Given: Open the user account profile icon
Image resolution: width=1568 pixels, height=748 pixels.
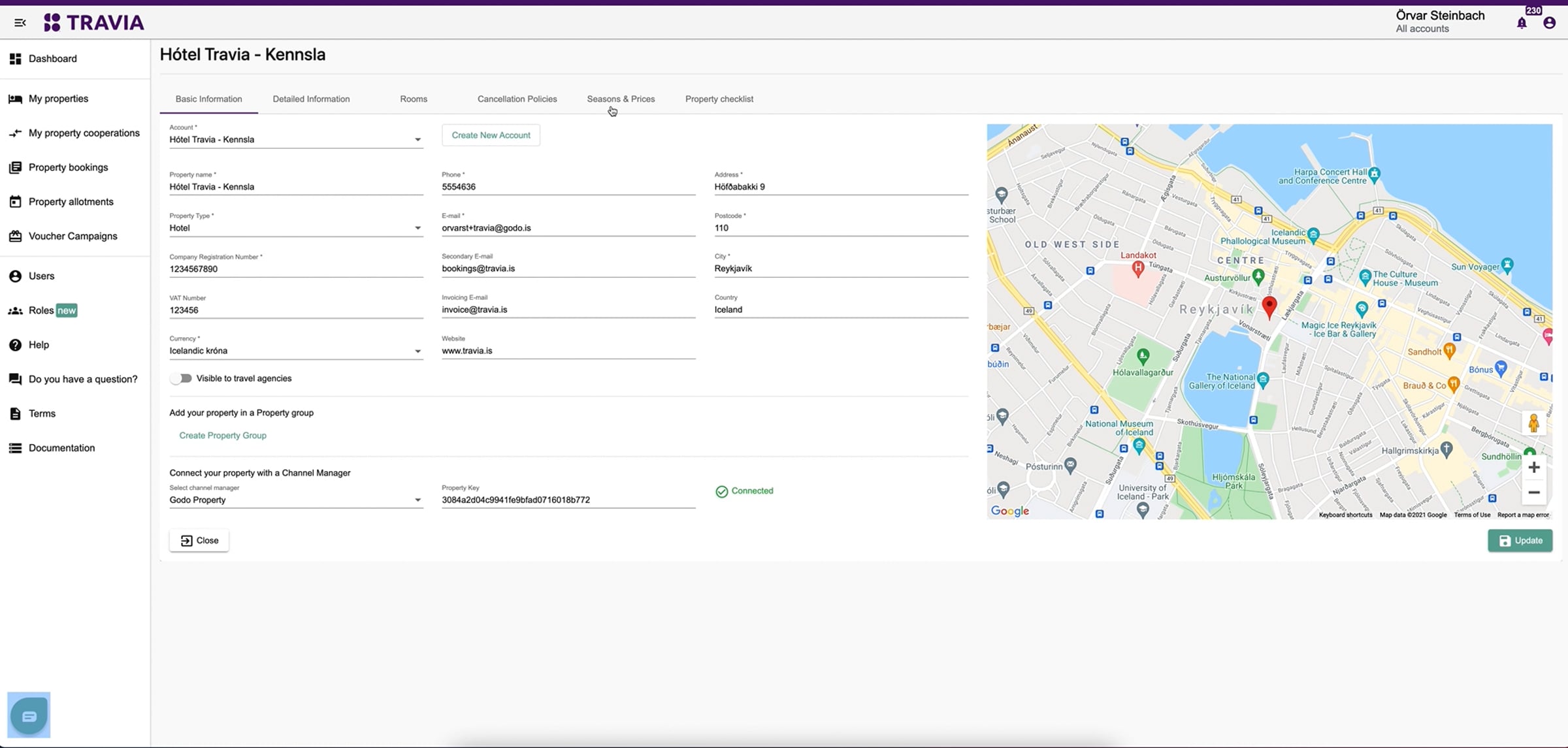Looking at the screenshot, I should tap(1549, 24).
